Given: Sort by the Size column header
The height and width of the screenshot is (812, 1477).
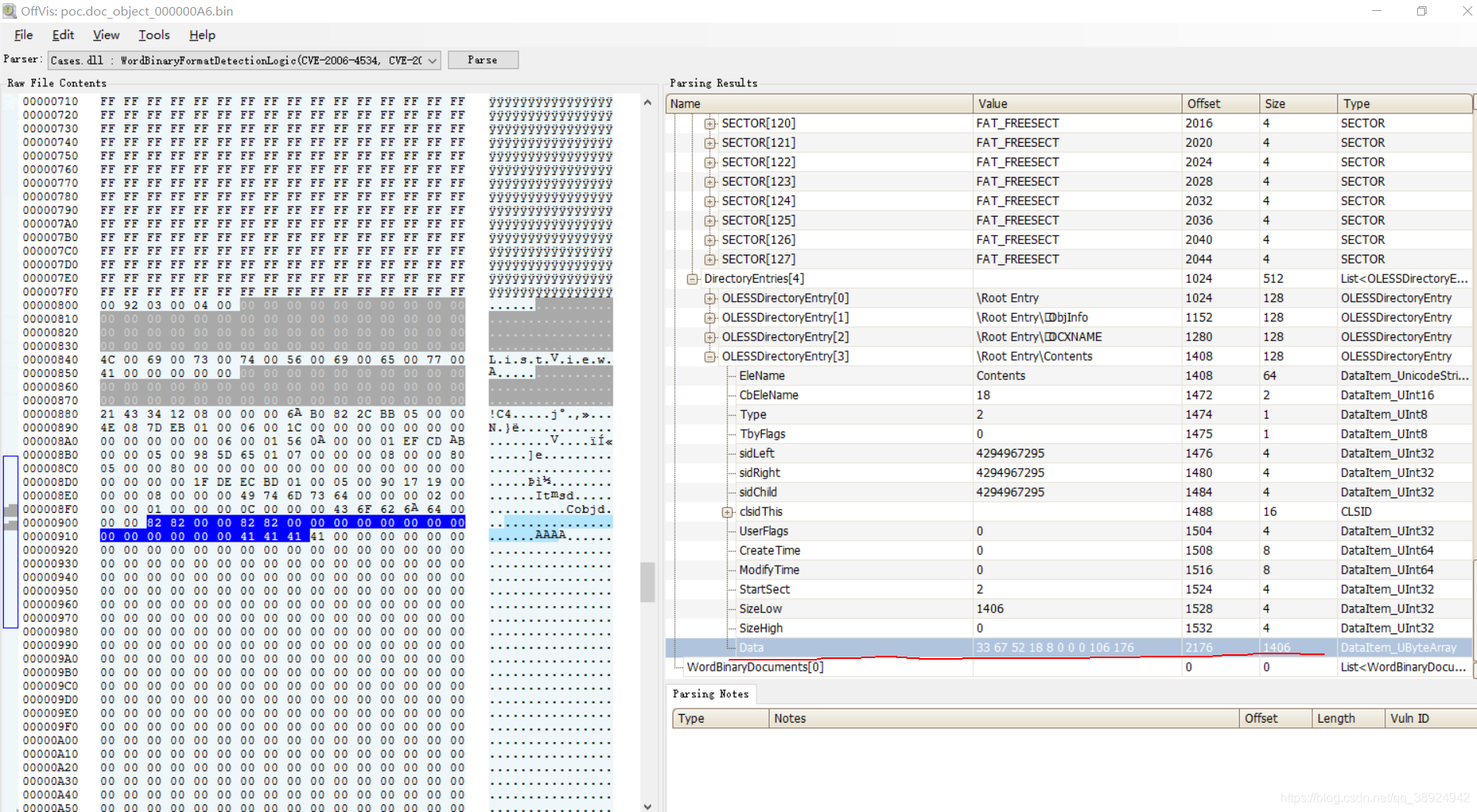Looking at the screenshot, I should coord(1298,103).
